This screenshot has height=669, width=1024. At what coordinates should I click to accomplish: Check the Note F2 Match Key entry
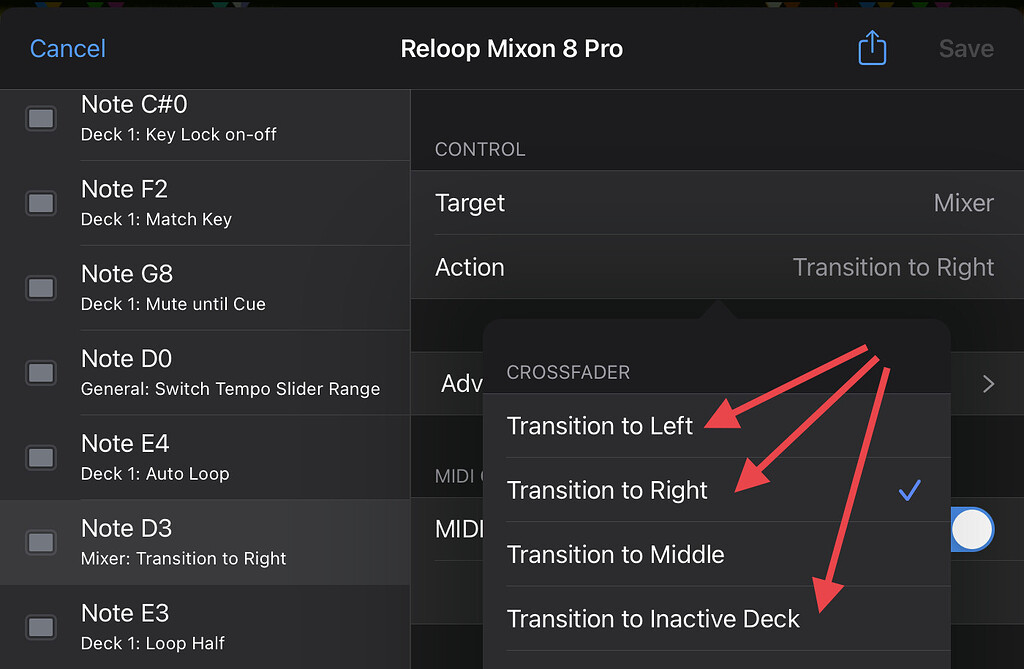click(40, 203)
